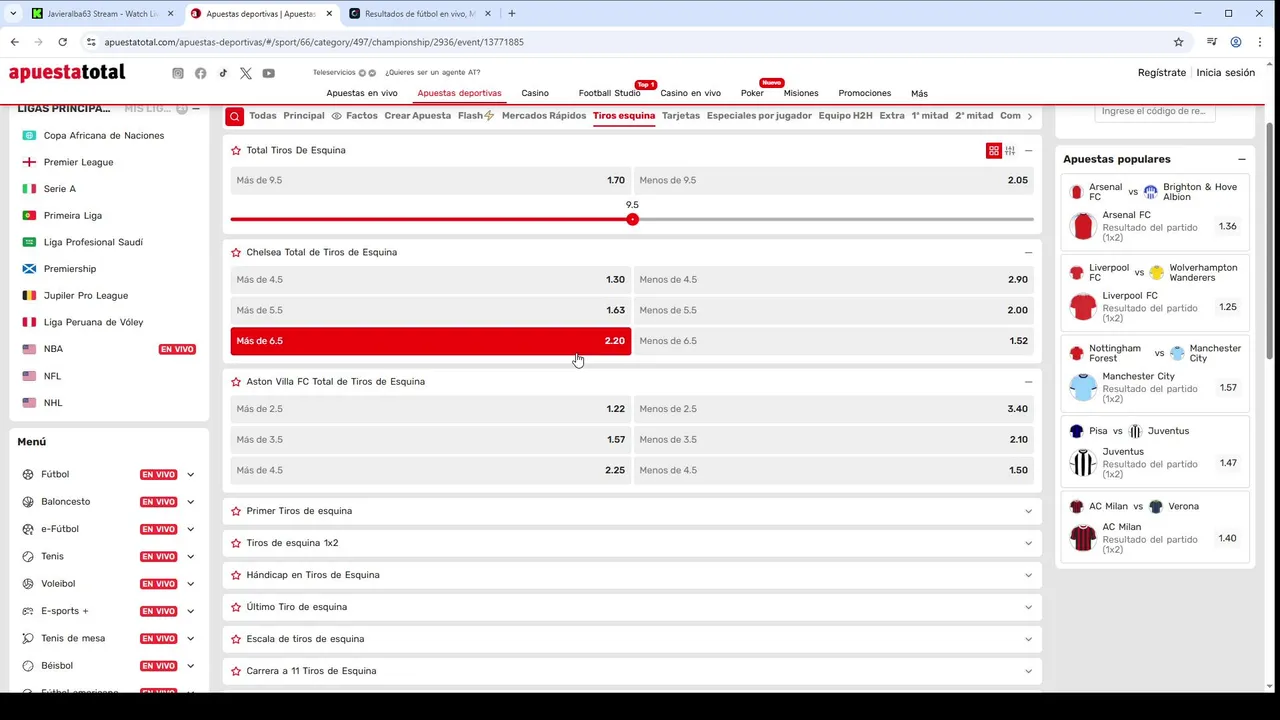Open the Casino navigation item

535,93
